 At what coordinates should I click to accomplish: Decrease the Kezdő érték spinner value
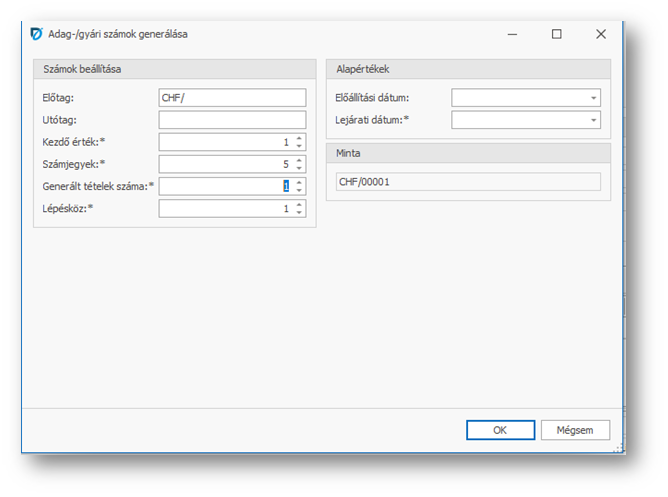click(299, 147)
